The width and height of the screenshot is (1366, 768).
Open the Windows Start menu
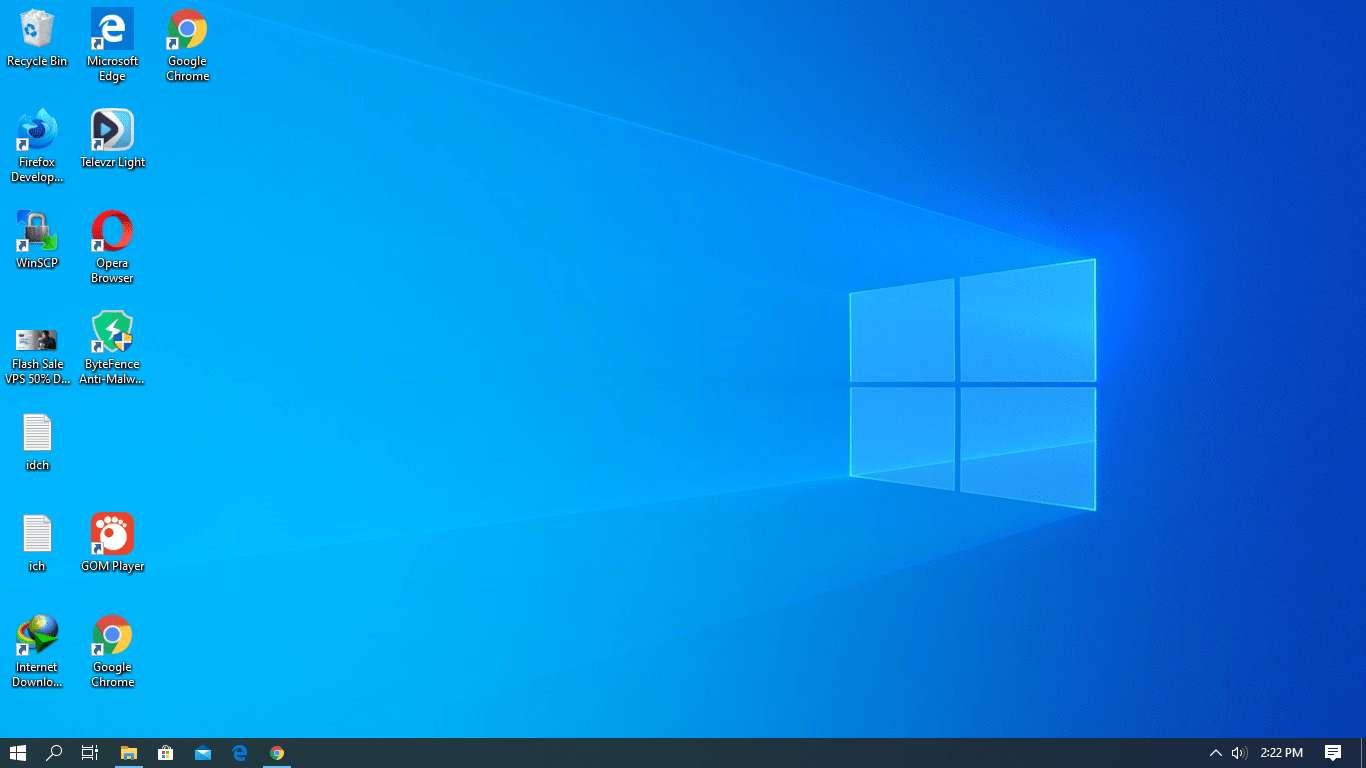pyautogui.click(x=17, y=753)
